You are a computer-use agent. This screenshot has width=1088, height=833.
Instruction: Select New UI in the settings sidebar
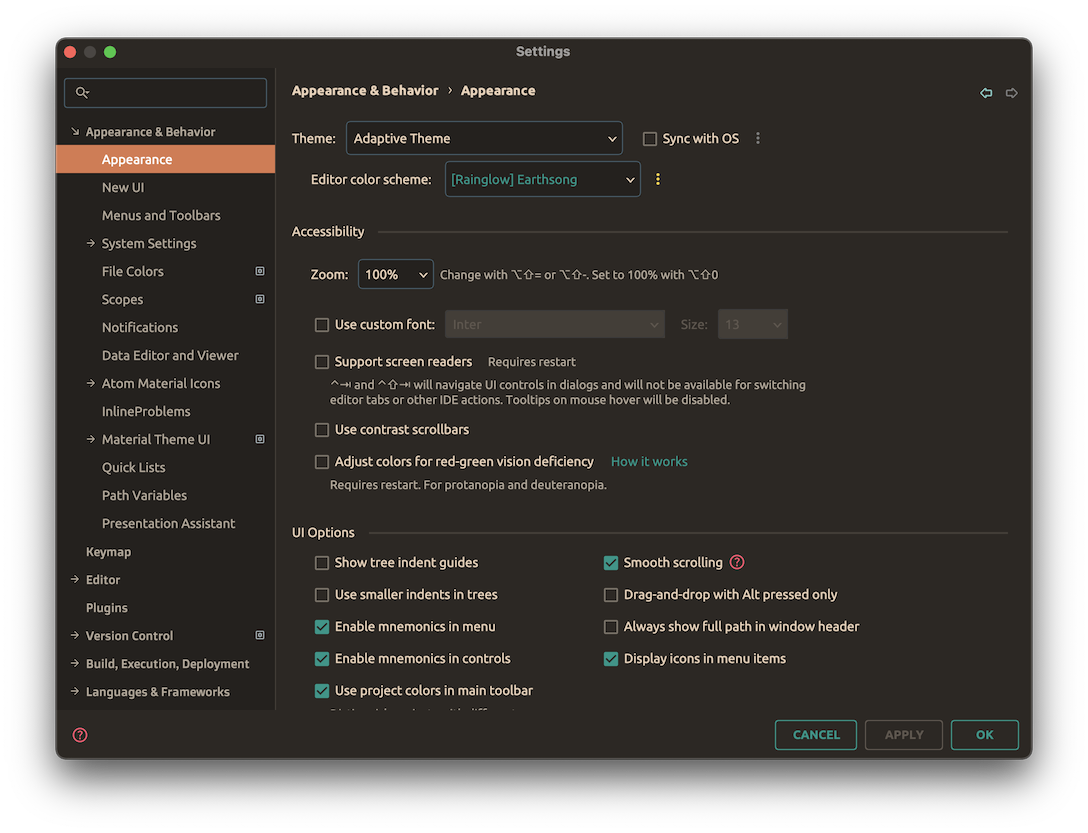pyautogui.click(x=122, y=187)
